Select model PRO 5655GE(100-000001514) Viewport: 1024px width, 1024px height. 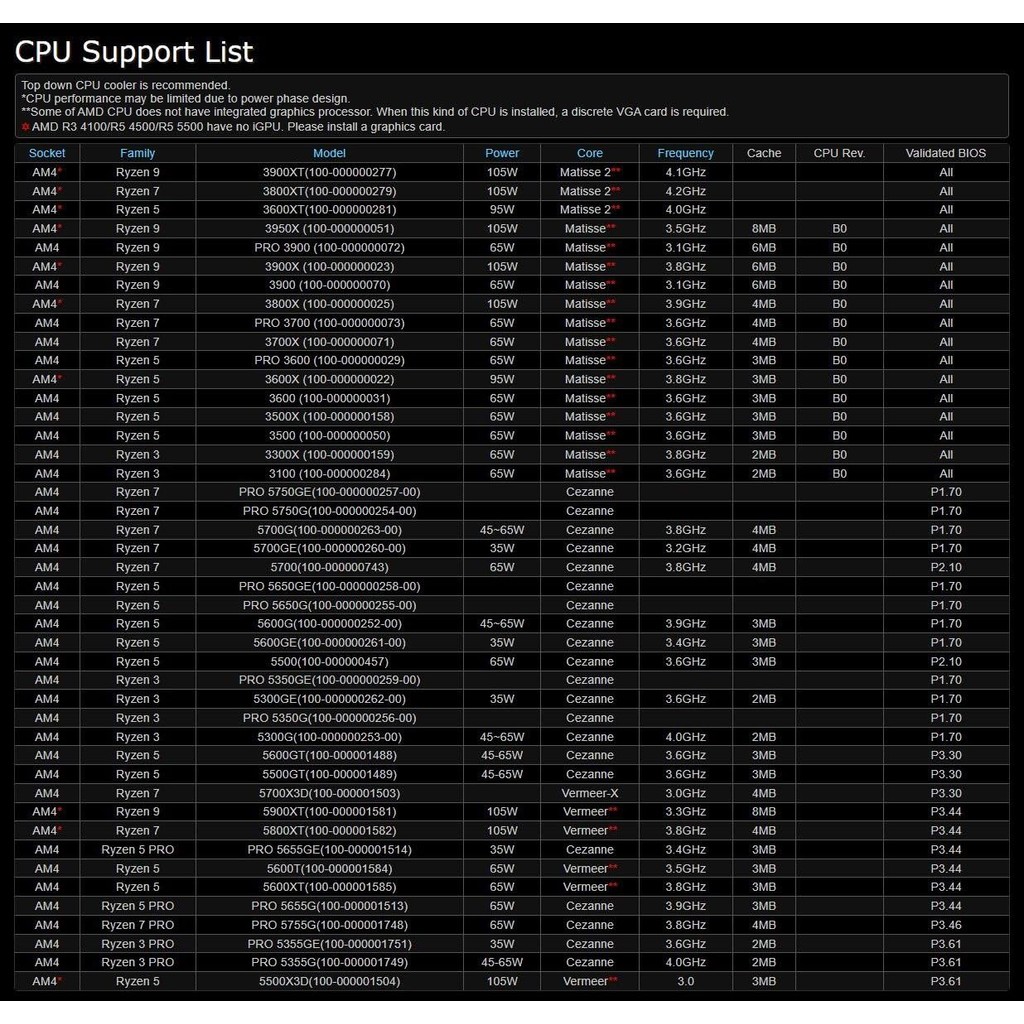(329, 849)
